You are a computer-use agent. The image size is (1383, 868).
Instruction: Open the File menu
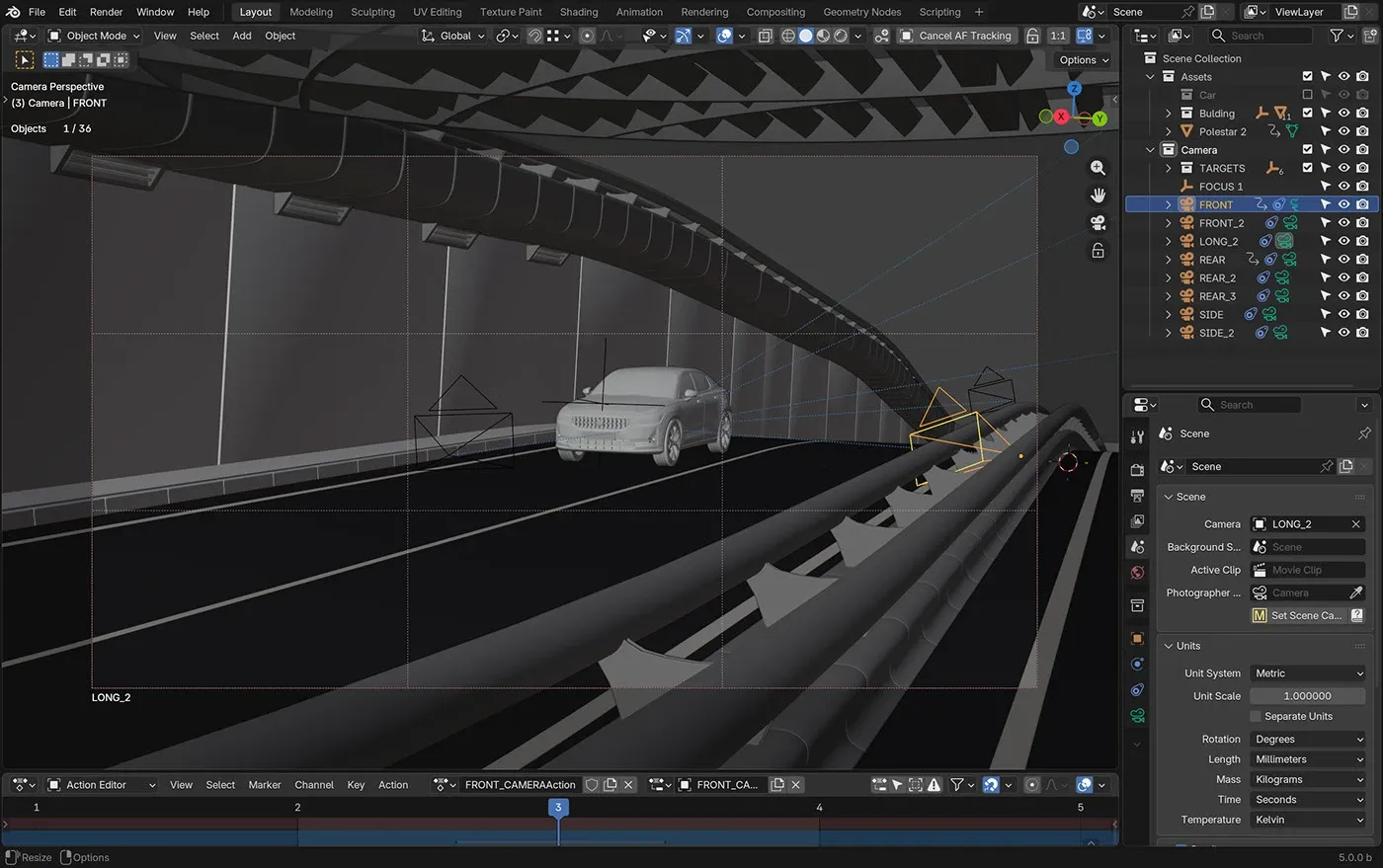[x=37, y=12]
